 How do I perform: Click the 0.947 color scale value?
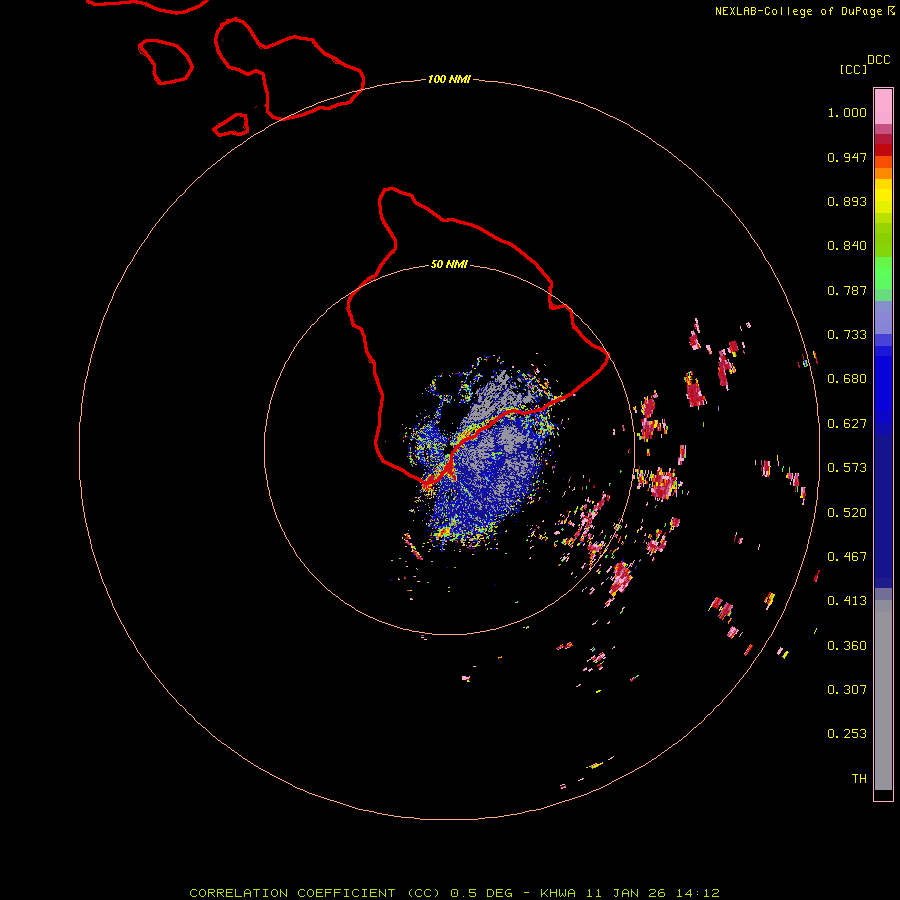coord(847,157)
